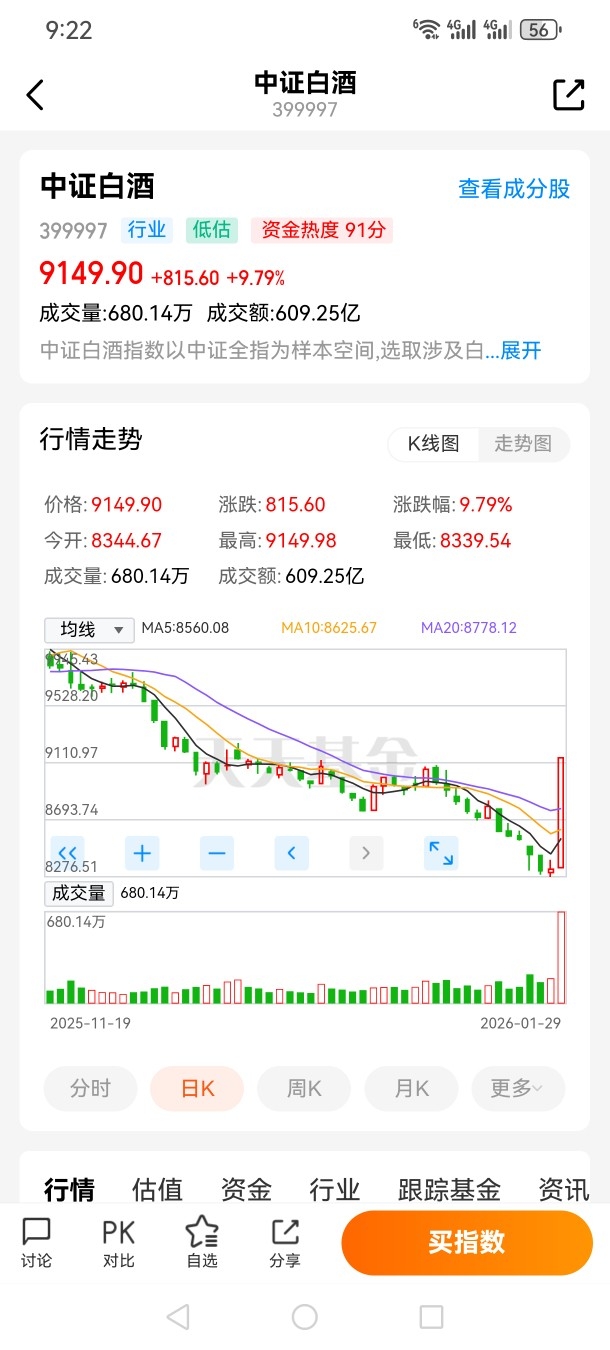Expand index description with 展开
The width and height of the screenshot is (610, 1350).
coord(520,350)
